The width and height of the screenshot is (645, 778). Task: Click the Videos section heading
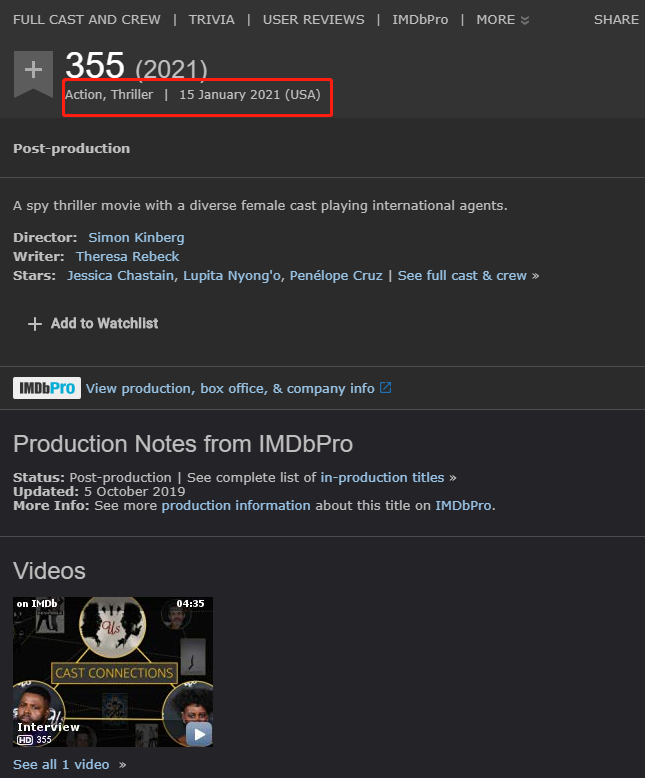tap(50, 571)
